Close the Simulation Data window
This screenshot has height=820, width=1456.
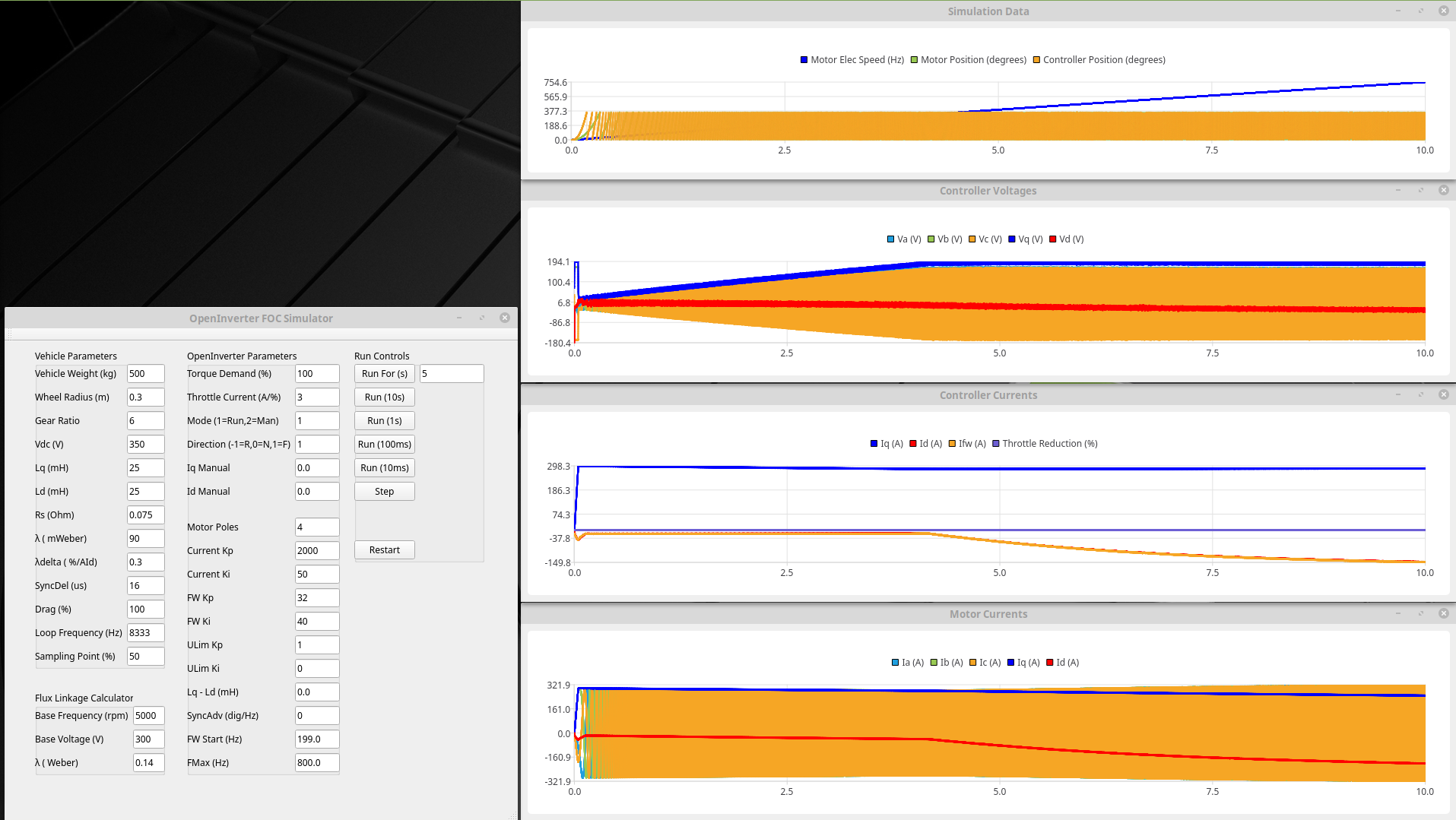1443,11
